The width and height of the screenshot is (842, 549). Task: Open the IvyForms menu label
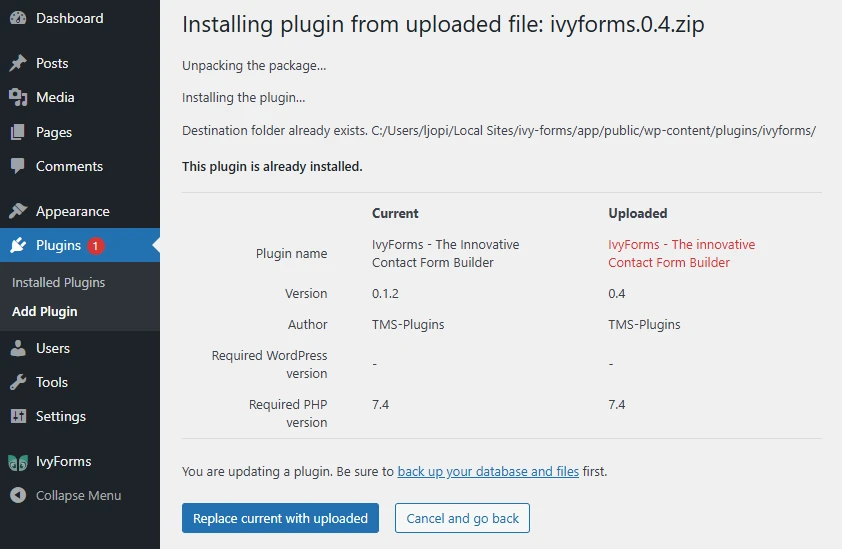[x=63, y=461]
